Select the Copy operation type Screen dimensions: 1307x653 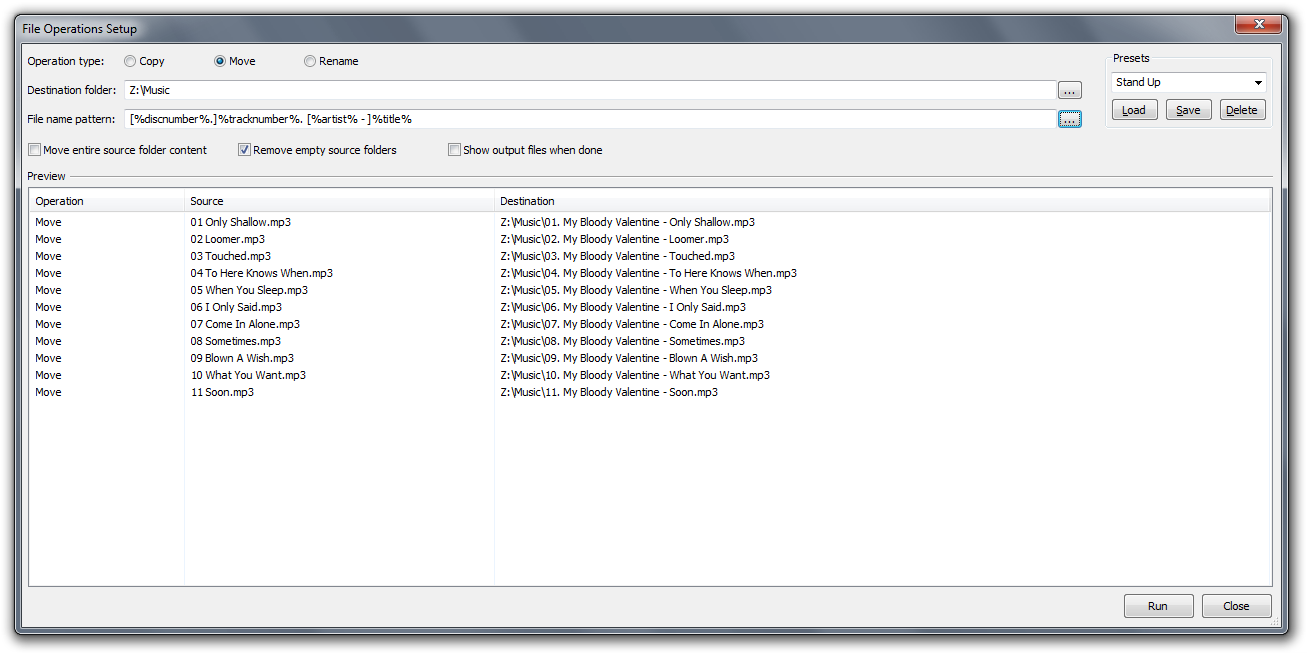130,61
